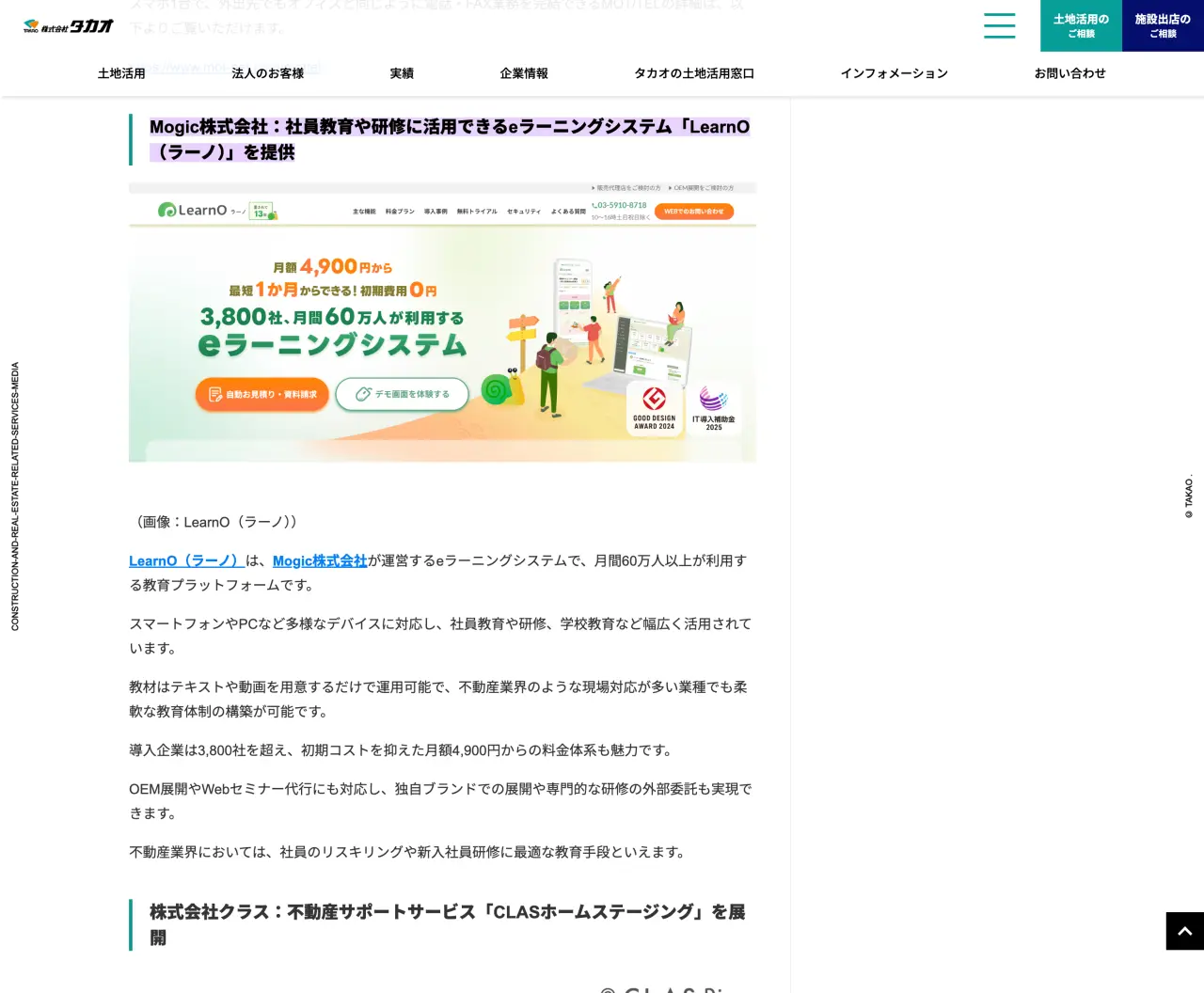Viewport: 1204px width, 993px height.
Task: Click the CONSTRUCTION-AND-REAL-ESTATE-RELATED-SERVICES-MEDIA vertical label
Action: tap(15, 496)
